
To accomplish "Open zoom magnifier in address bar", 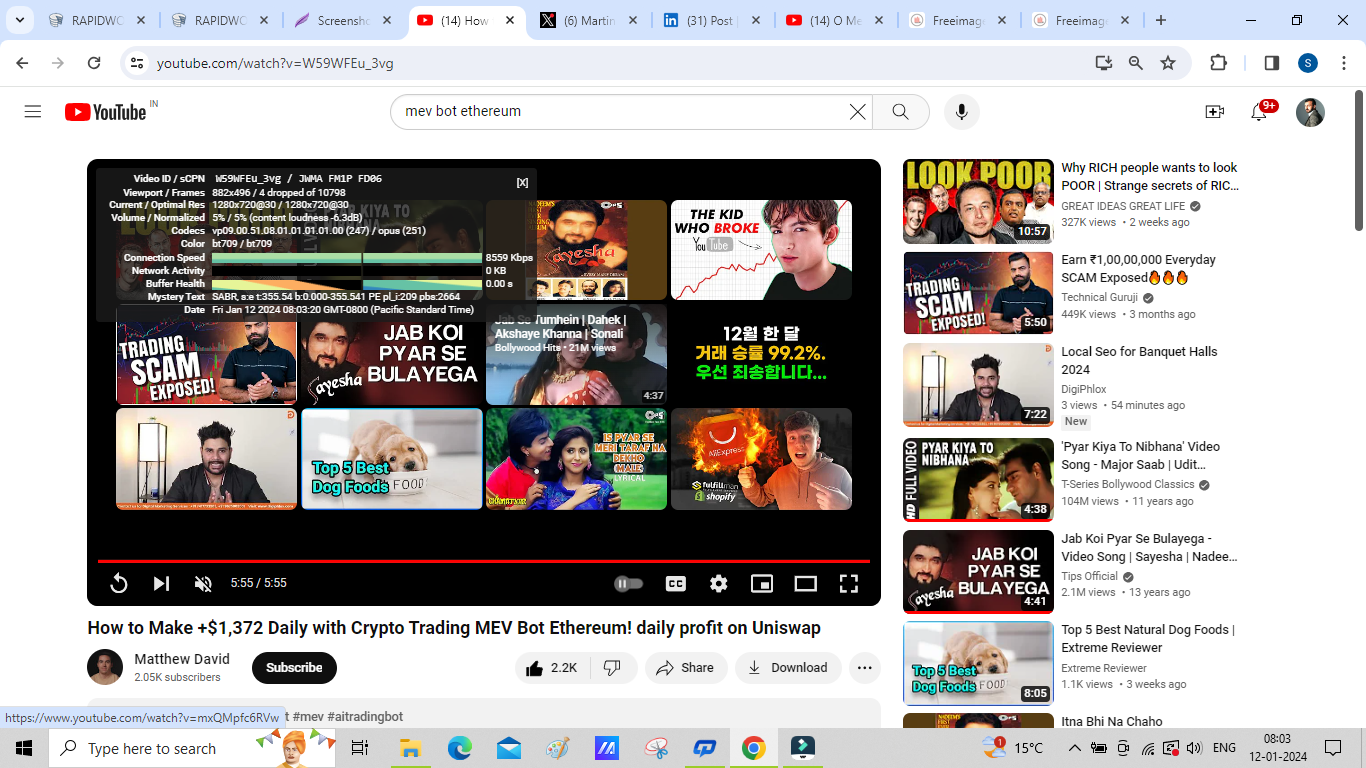I will [x=1136, y=63].
